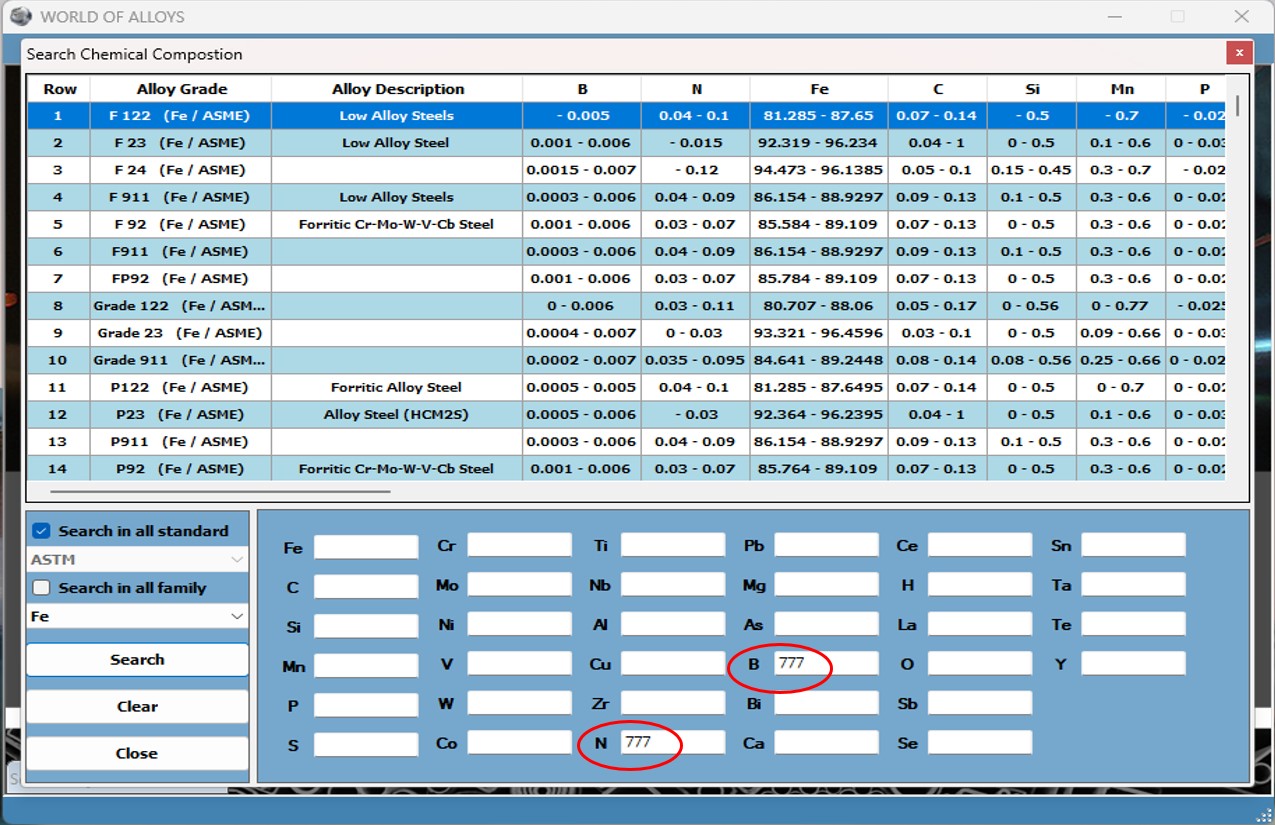This screenshot has height=825, width=1275.
Task: Focus the Sn element input field
Action: coord(1133,545)
